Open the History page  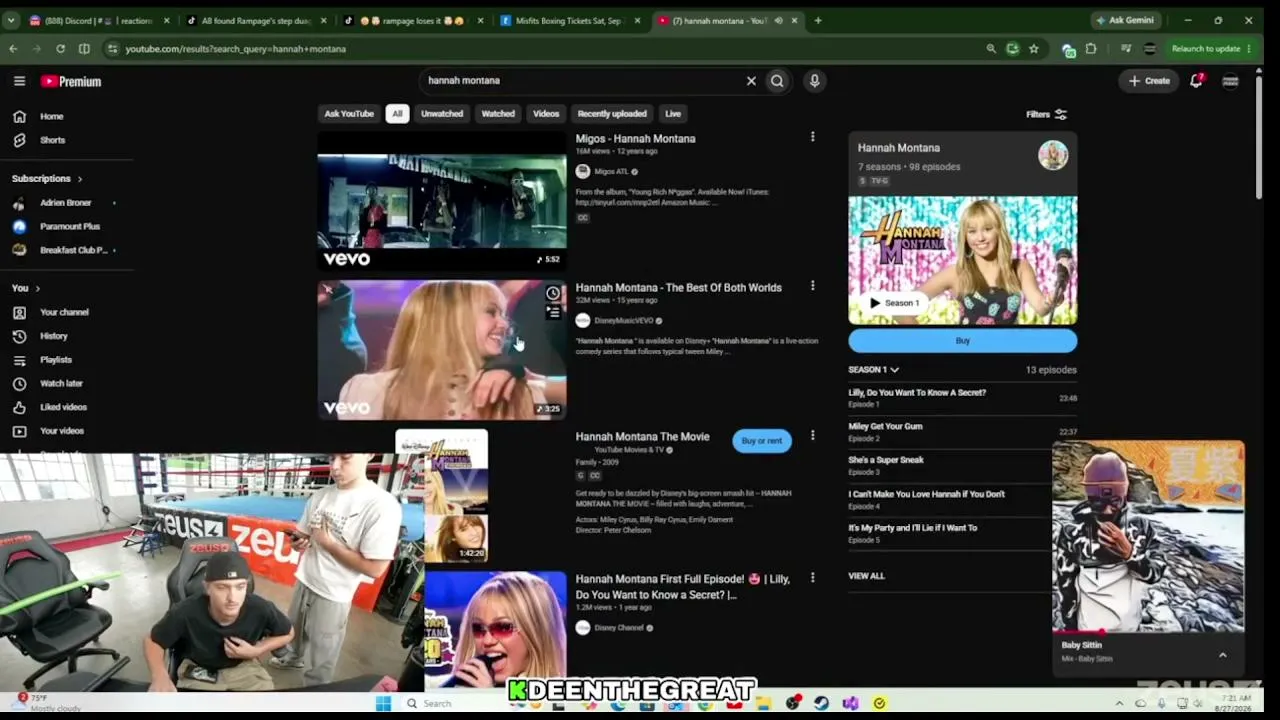pyautogui.click(x=53, y=336)
